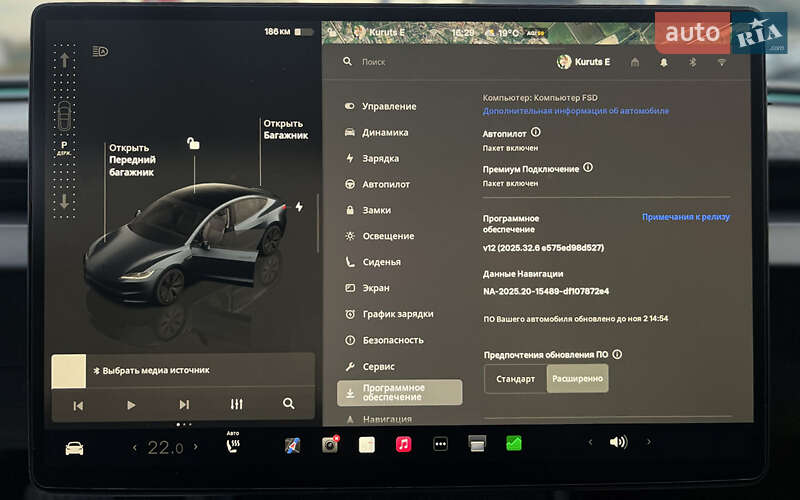Open the all apps ellipsis launcher
This screenshot has height=500, width=800.
(x=440, y=444)
